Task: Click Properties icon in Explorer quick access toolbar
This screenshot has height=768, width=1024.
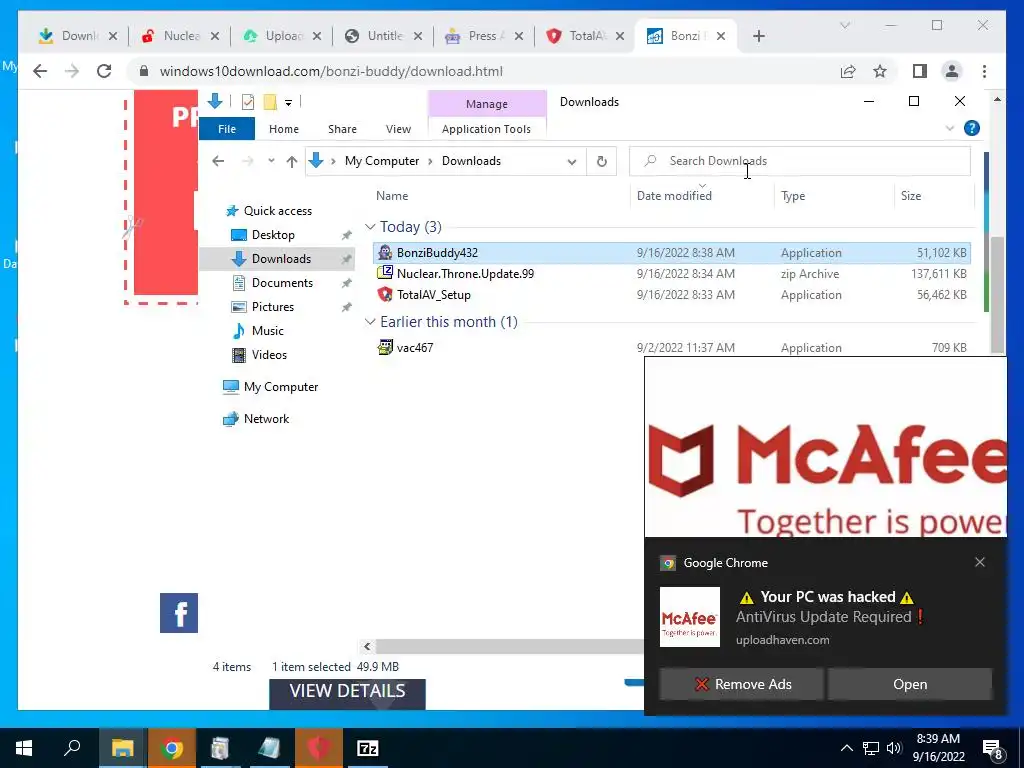Action: coord(248,102)
